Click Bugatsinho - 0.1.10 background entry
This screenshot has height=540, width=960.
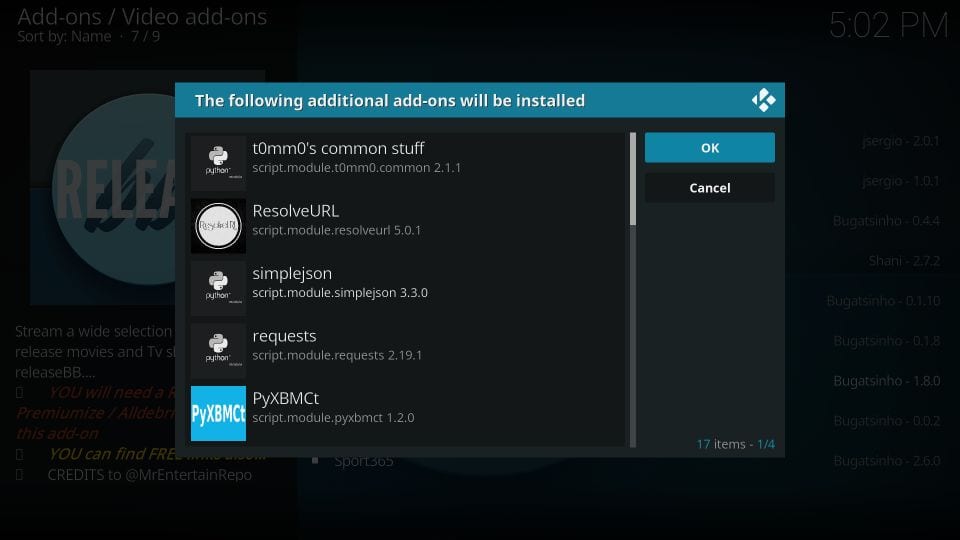(883, 301)
